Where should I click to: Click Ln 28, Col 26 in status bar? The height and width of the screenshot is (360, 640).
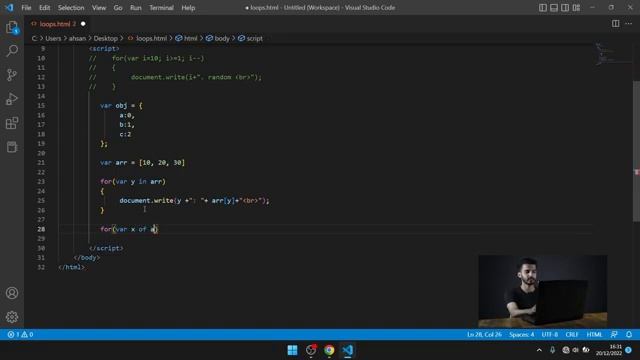pos(484,334)
